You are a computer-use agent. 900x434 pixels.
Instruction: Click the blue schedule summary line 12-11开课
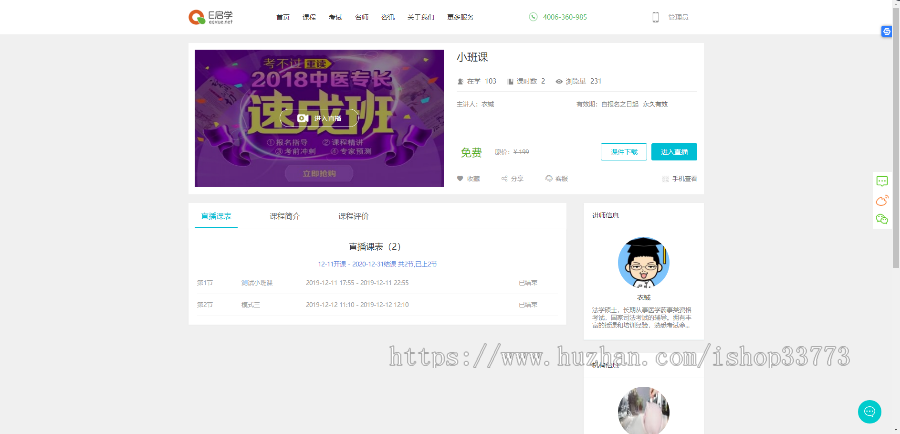tap(377, 264)
